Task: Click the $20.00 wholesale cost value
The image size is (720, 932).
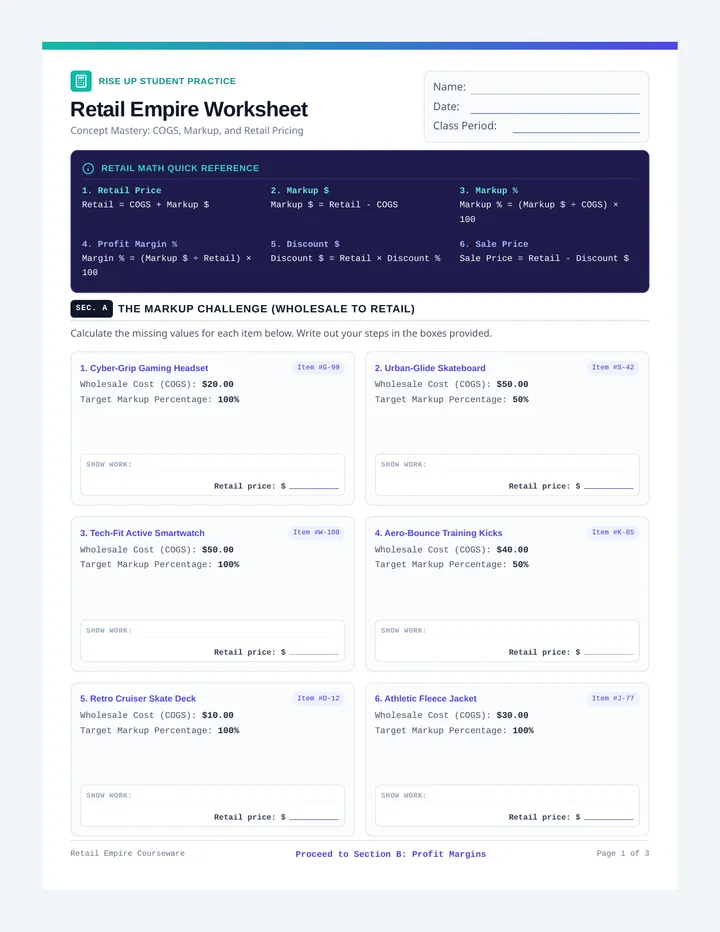Action: click(218, 384)
